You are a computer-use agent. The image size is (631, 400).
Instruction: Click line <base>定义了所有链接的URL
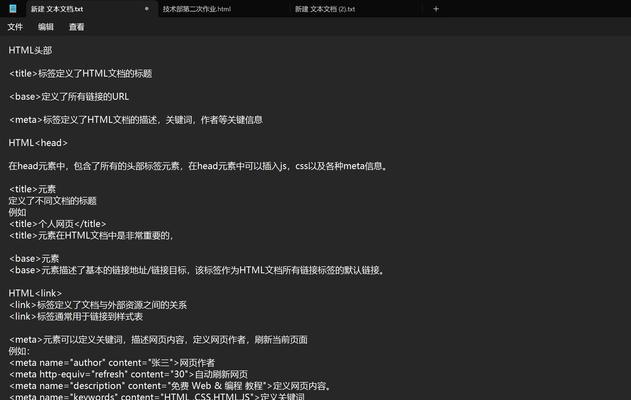pyautogui.click(x=69, y=97)
